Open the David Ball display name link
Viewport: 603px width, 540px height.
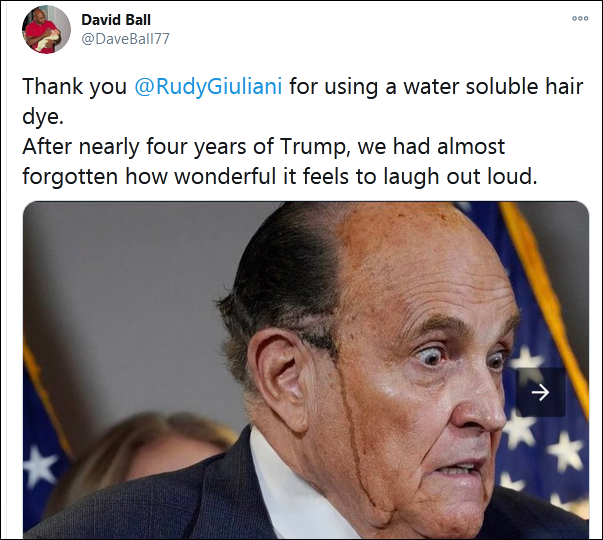coord(116,20)
